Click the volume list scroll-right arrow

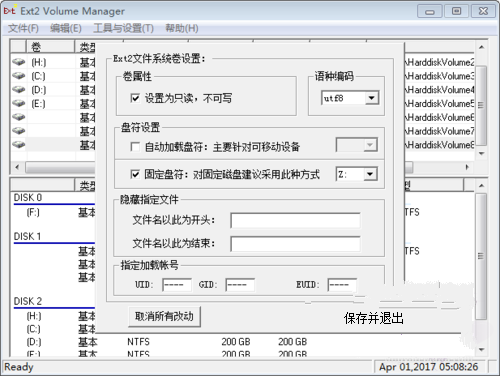click(x=467, y=167)
